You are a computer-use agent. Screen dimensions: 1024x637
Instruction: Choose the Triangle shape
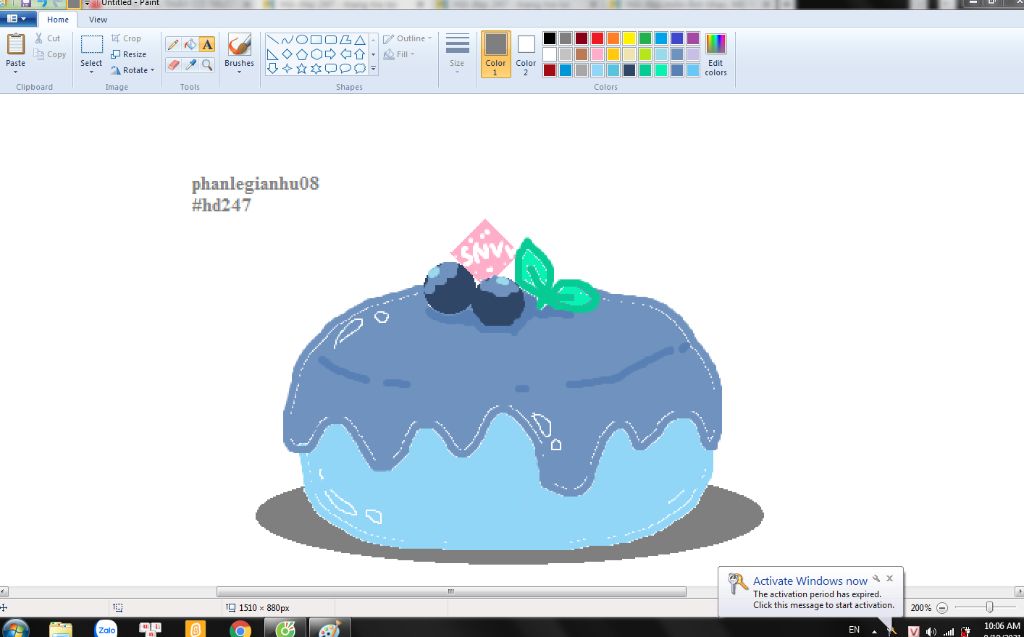(359, 39)
